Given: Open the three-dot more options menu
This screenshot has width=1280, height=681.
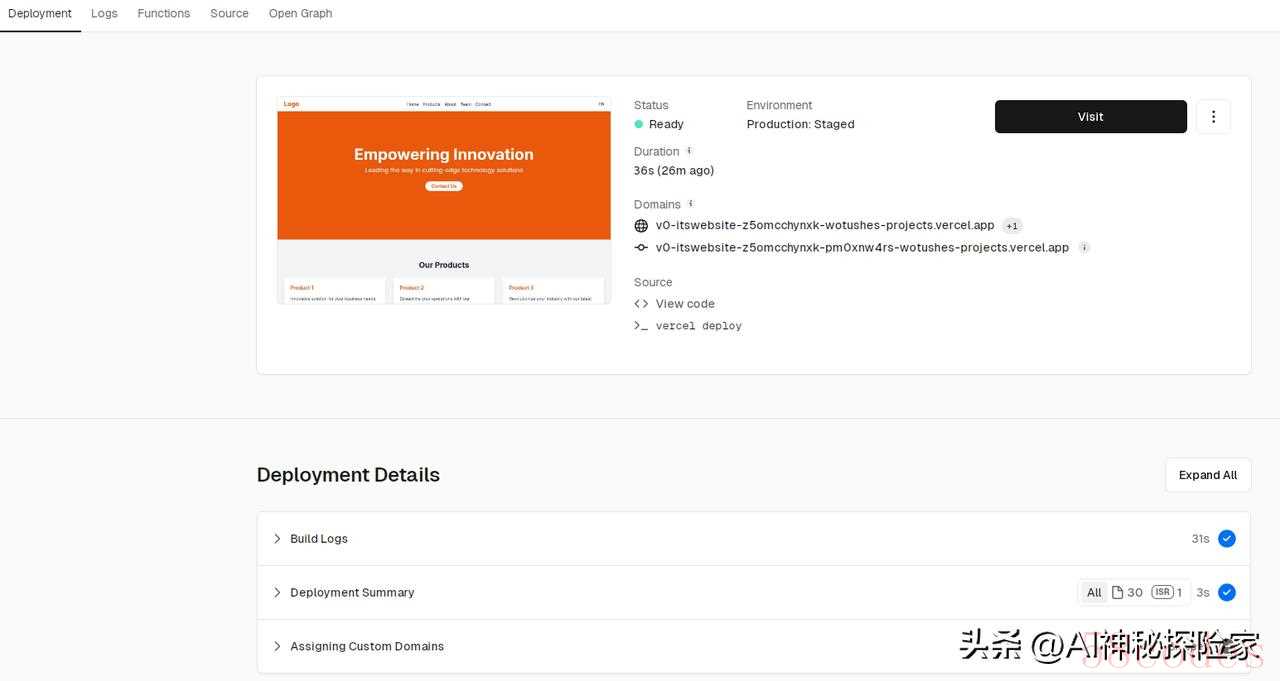Looking at the screenshot, I should [1213, 117].
